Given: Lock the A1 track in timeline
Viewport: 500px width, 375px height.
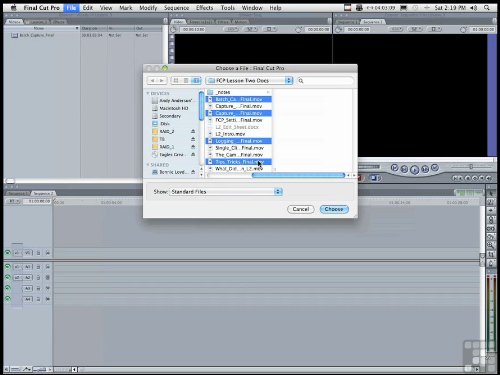Looking at the screenshot, I should click(x=38, y=267).
